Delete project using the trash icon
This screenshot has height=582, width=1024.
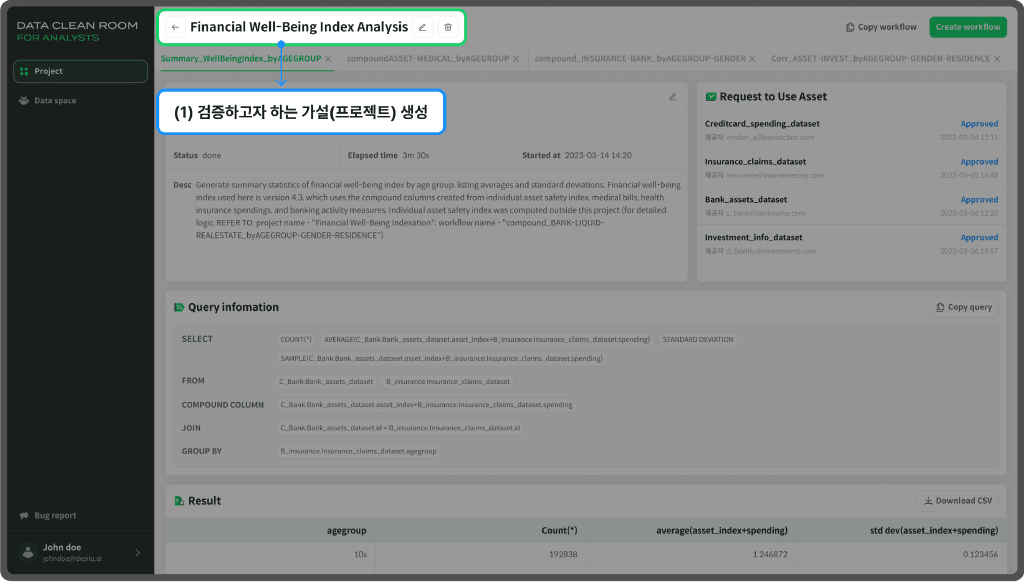click(448, 27)
